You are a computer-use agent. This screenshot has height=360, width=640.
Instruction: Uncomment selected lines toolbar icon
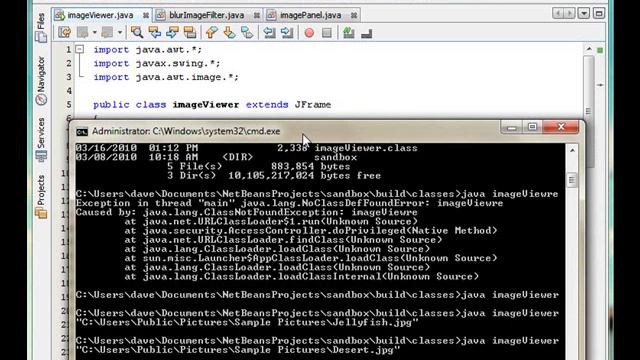pos(367,33)
